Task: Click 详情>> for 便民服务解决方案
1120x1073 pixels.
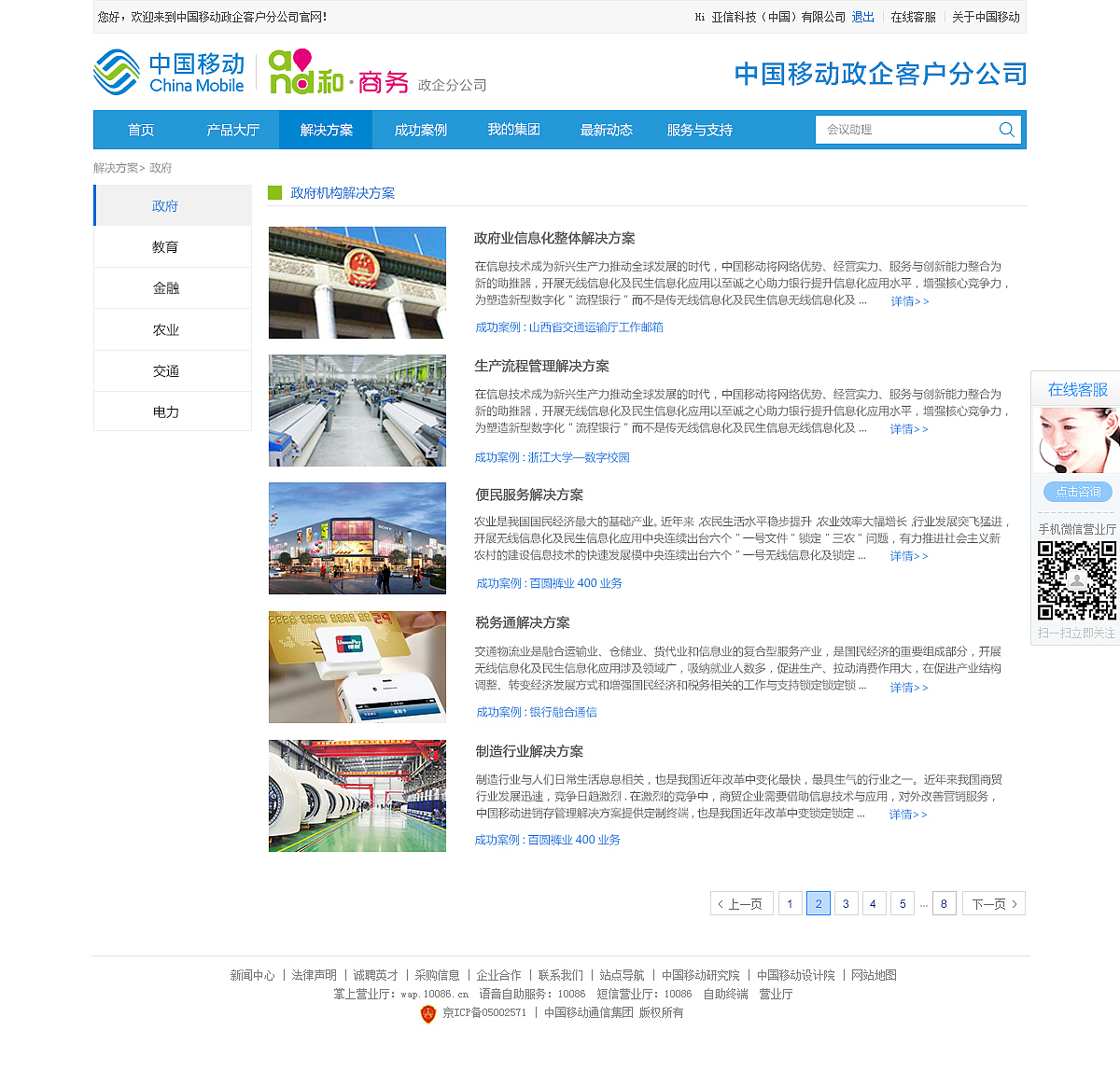Action: coord(909,556)
